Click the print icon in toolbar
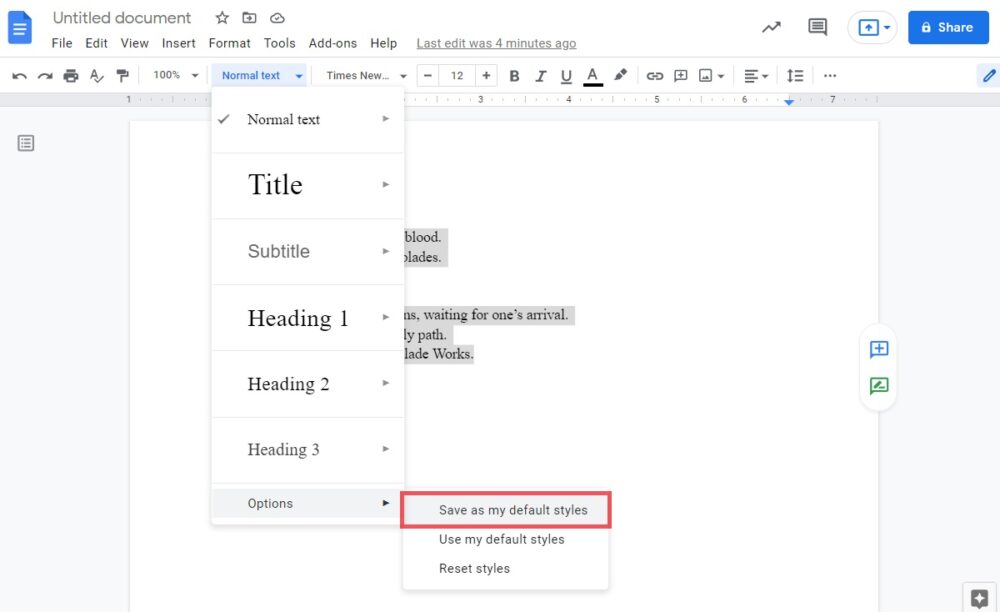The width and height of the screenshot is (1000, 612). 71,76
